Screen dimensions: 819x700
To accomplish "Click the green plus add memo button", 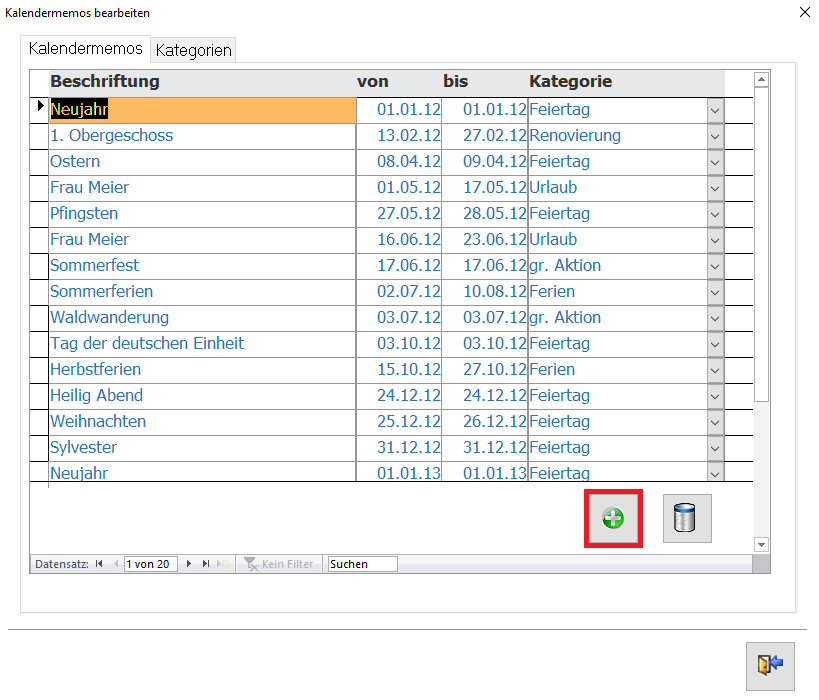I will click(x=612, y=518).
